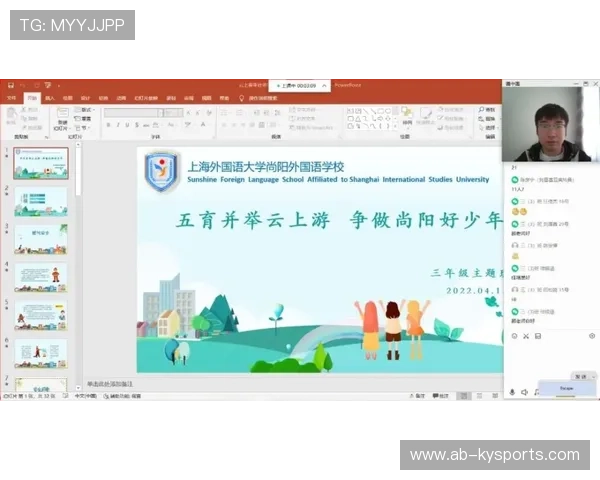600x480 pixels.
Task: Click the 发送 (Send) button in chat
Action: coord(580,377)
